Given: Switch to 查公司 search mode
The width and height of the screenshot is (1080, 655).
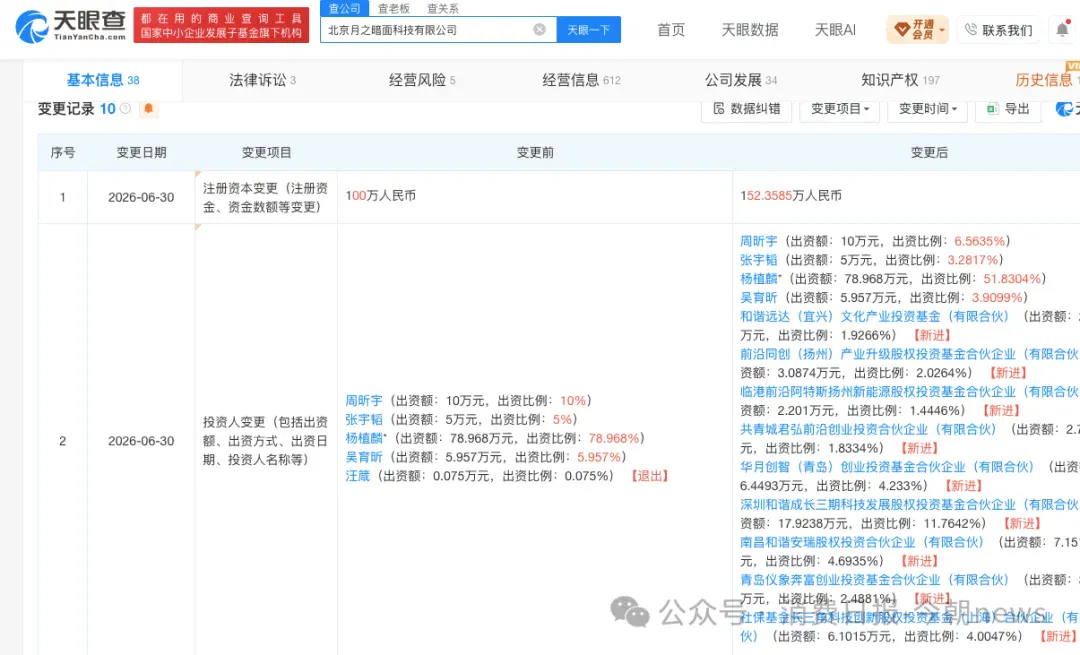Looking at the screenshot, I should [344, 8].
